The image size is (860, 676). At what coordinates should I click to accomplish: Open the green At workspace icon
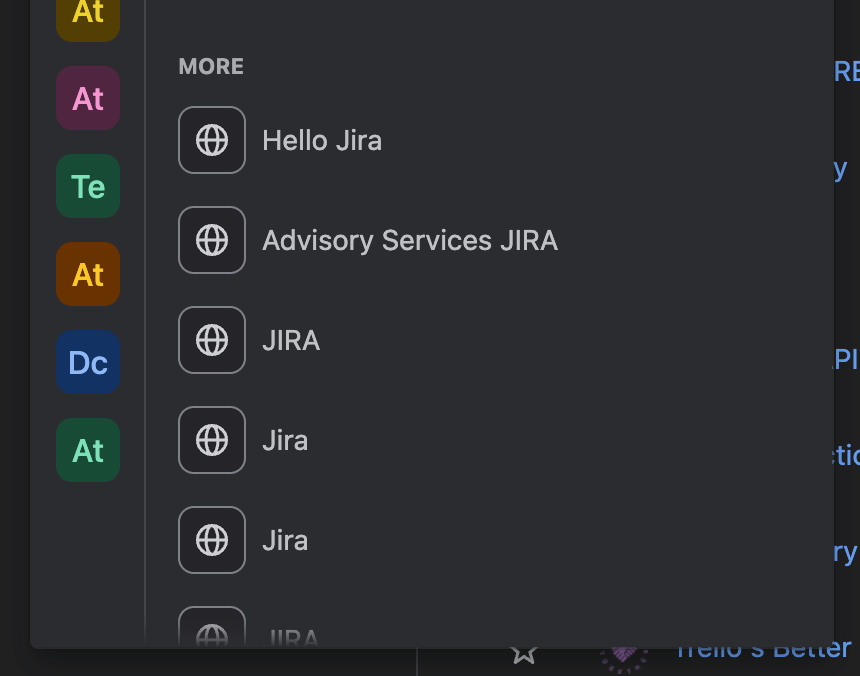[x=88, y=450]
